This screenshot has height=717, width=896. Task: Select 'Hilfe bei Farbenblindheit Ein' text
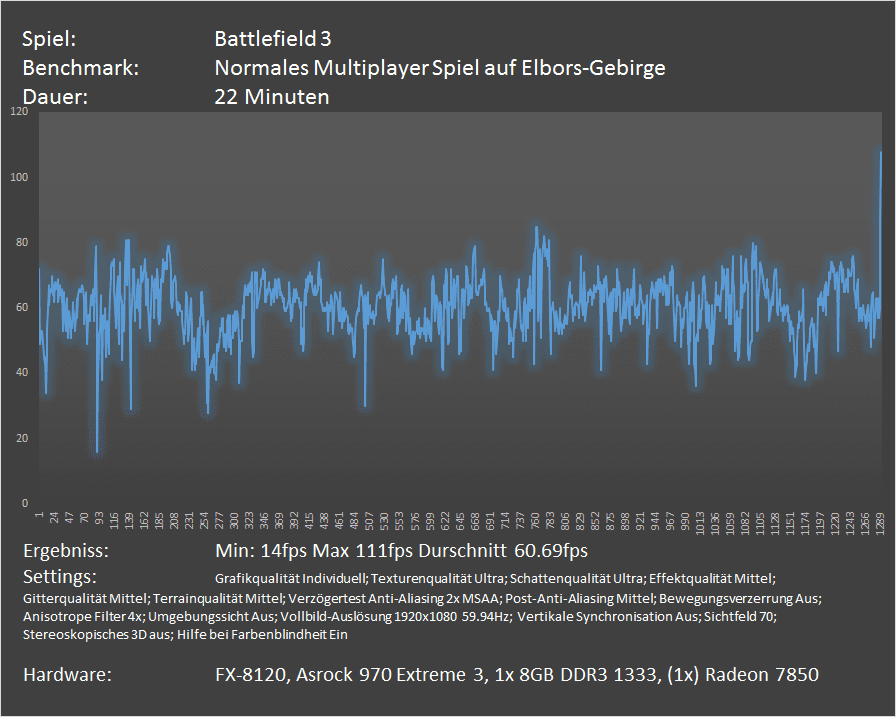[262, 635]
